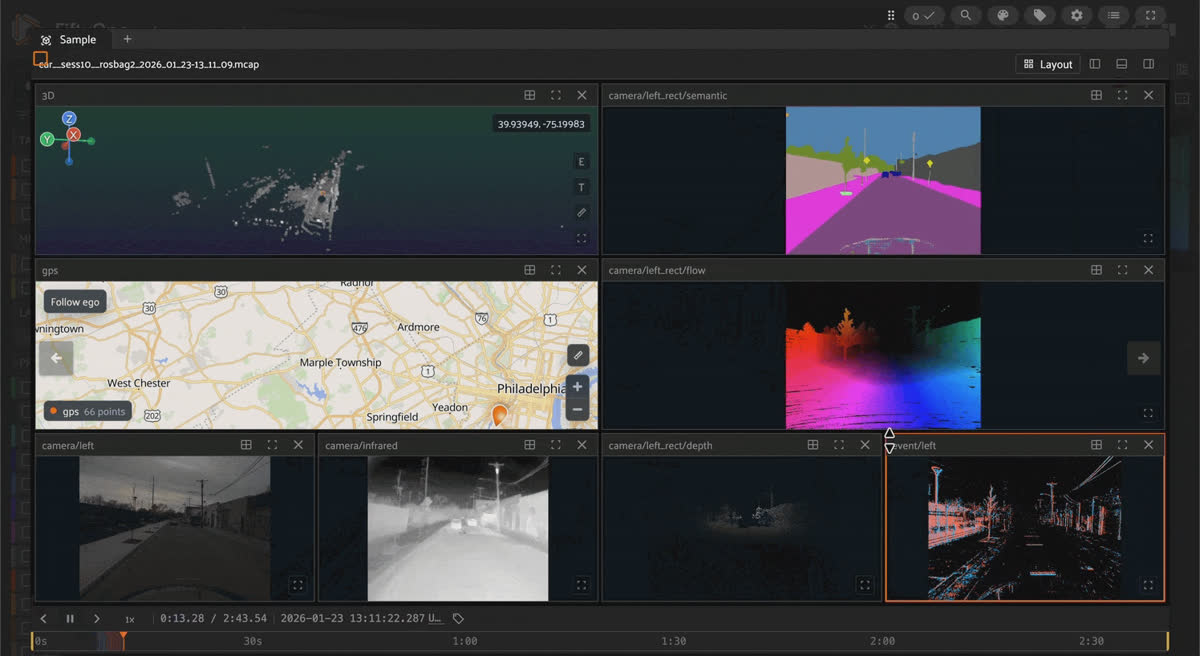Expand the semantic image to full view
This screenshot has width=1200, height=656.
click(x=1148, y=238)
